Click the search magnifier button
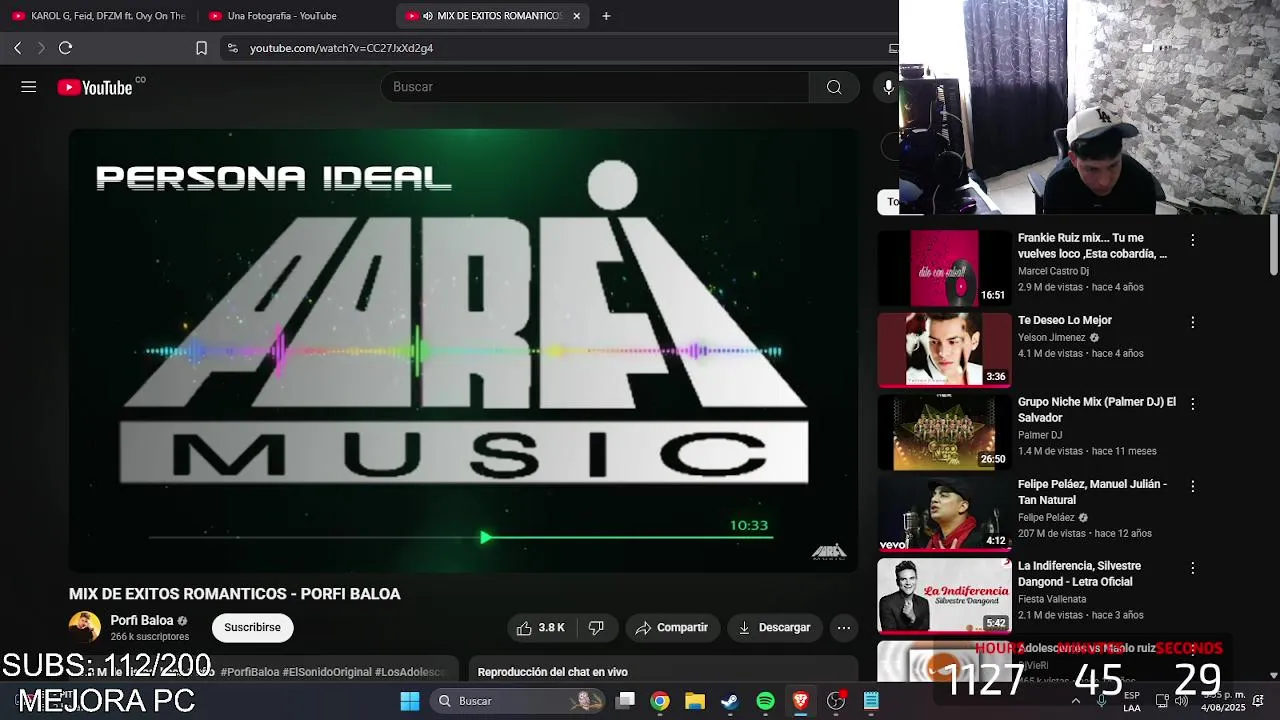The height and width of the screenshot is (720, 1280). pos(834,87)
